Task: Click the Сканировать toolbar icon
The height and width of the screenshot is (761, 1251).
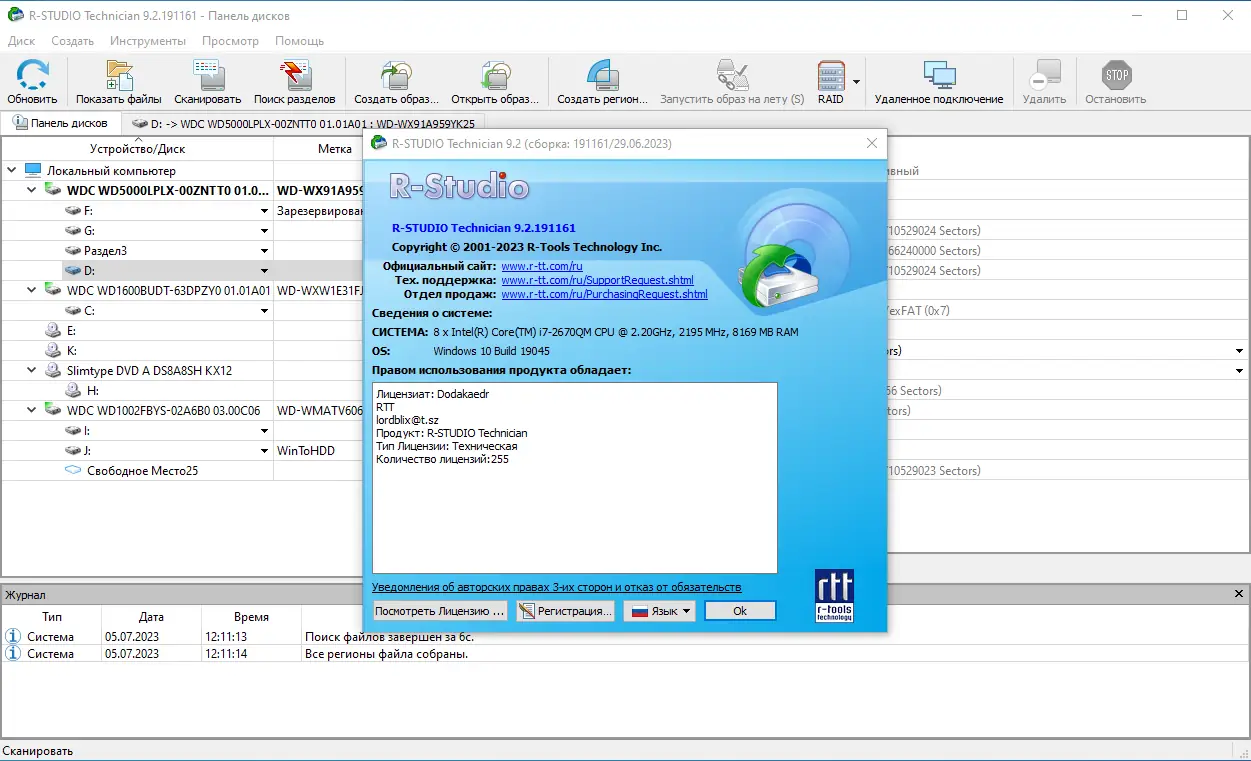Action: [206, 80]
